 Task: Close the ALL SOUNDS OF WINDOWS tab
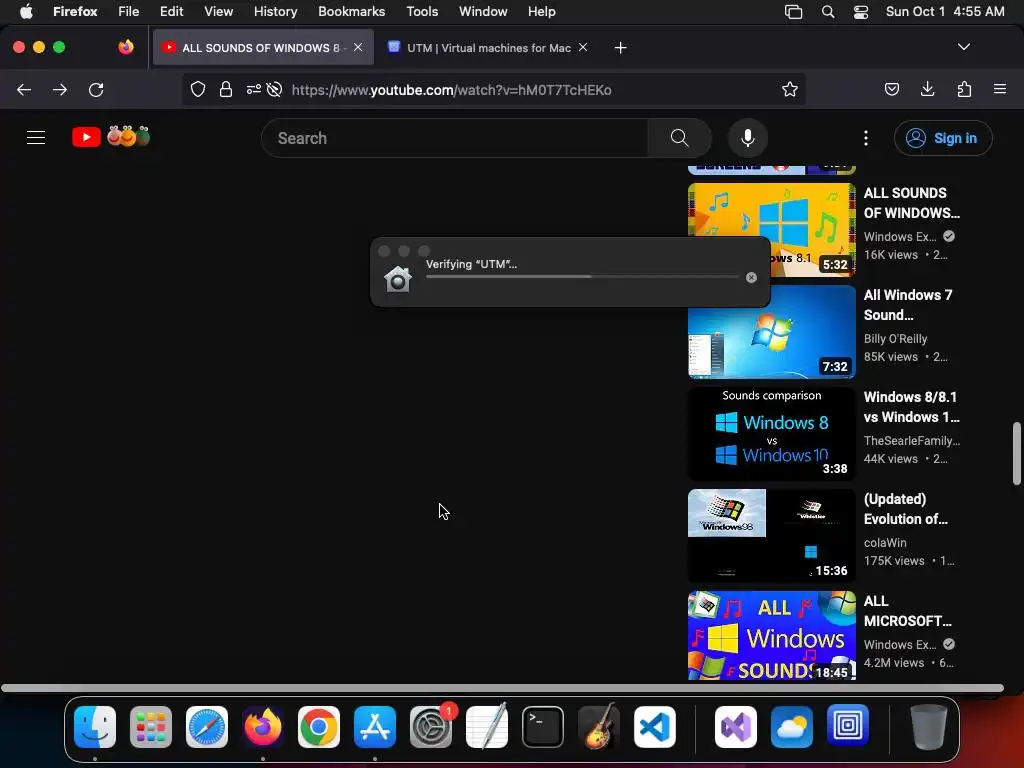click(358, 47)
